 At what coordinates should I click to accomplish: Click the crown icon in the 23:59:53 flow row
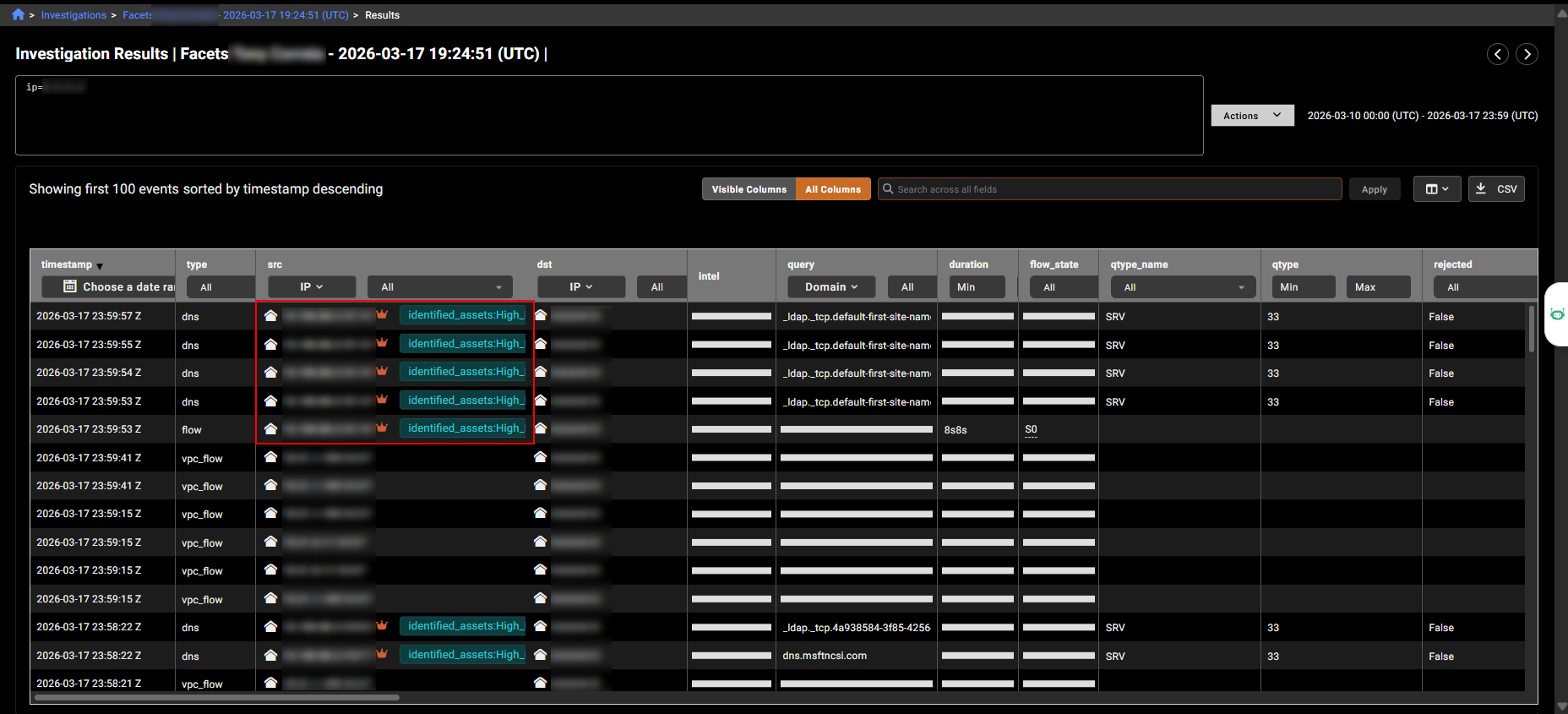coord(382,428)
